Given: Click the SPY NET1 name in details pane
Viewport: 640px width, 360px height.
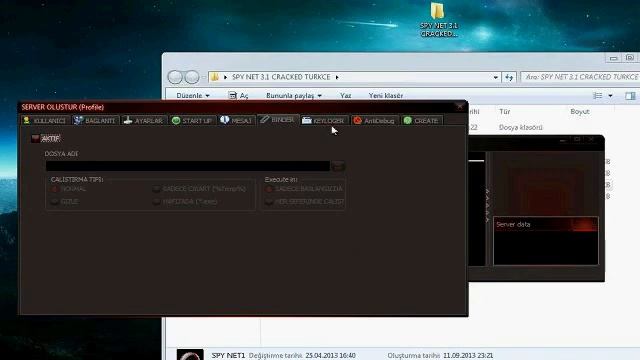Looking at the screenshot, I should coord(228,356).
